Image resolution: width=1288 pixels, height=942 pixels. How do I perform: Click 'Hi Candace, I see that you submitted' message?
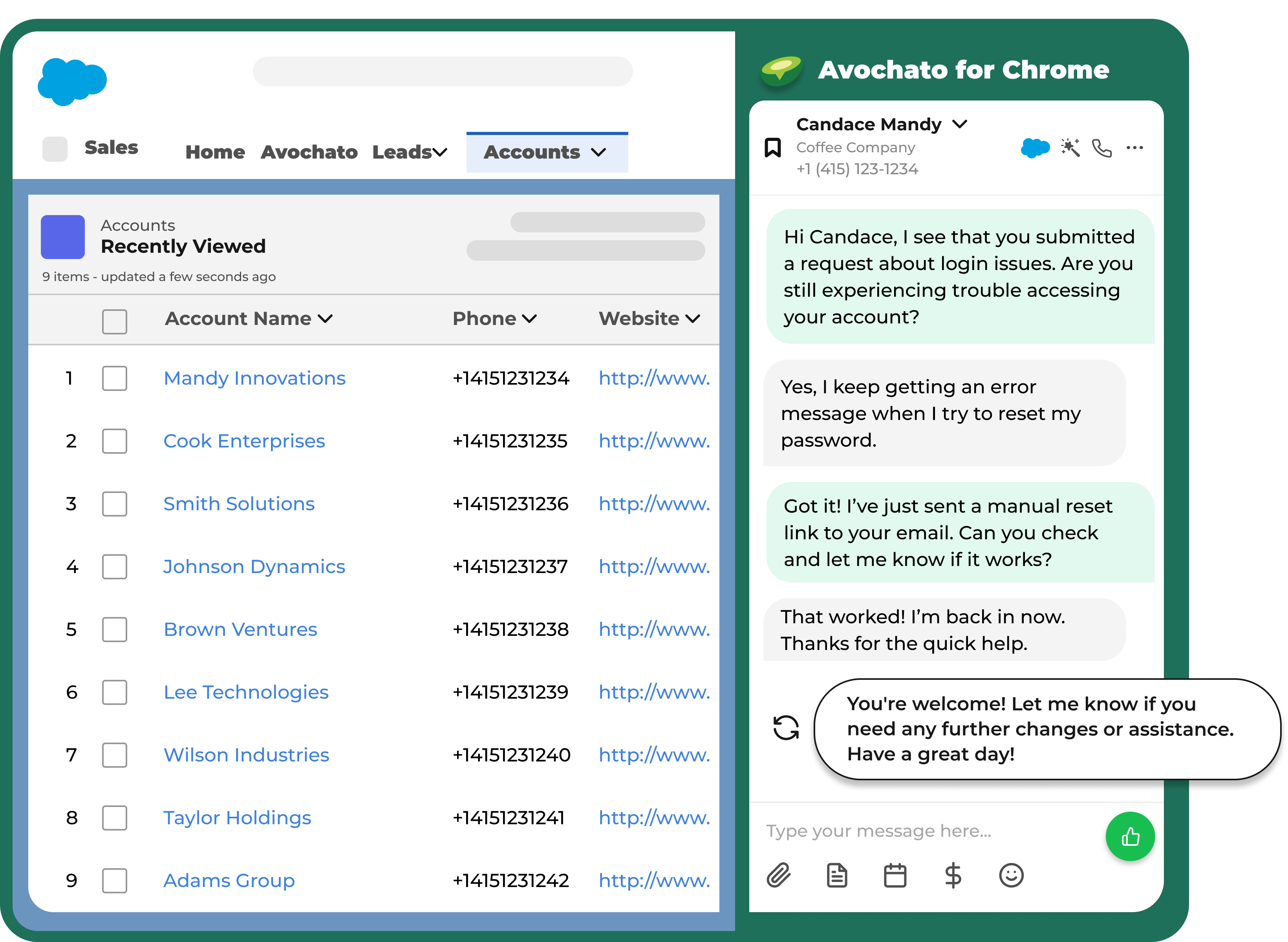click(x=960, y=276)
